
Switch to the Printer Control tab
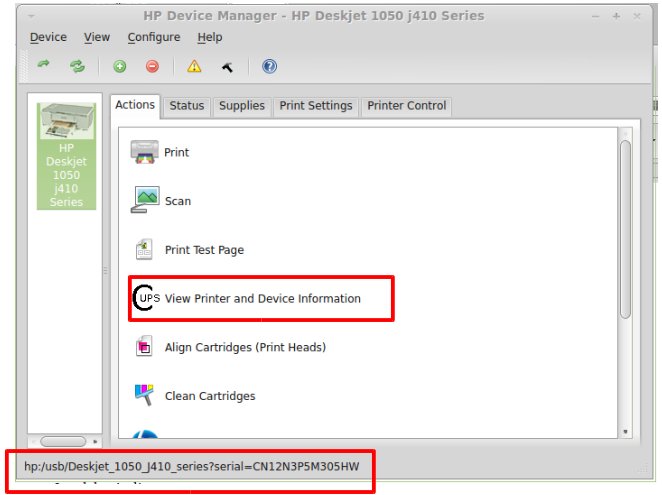407,106
